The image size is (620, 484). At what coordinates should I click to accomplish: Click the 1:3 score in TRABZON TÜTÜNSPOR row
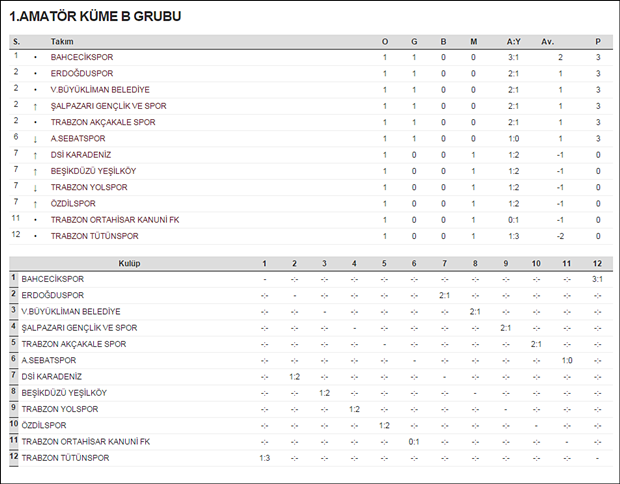[265, 458]
